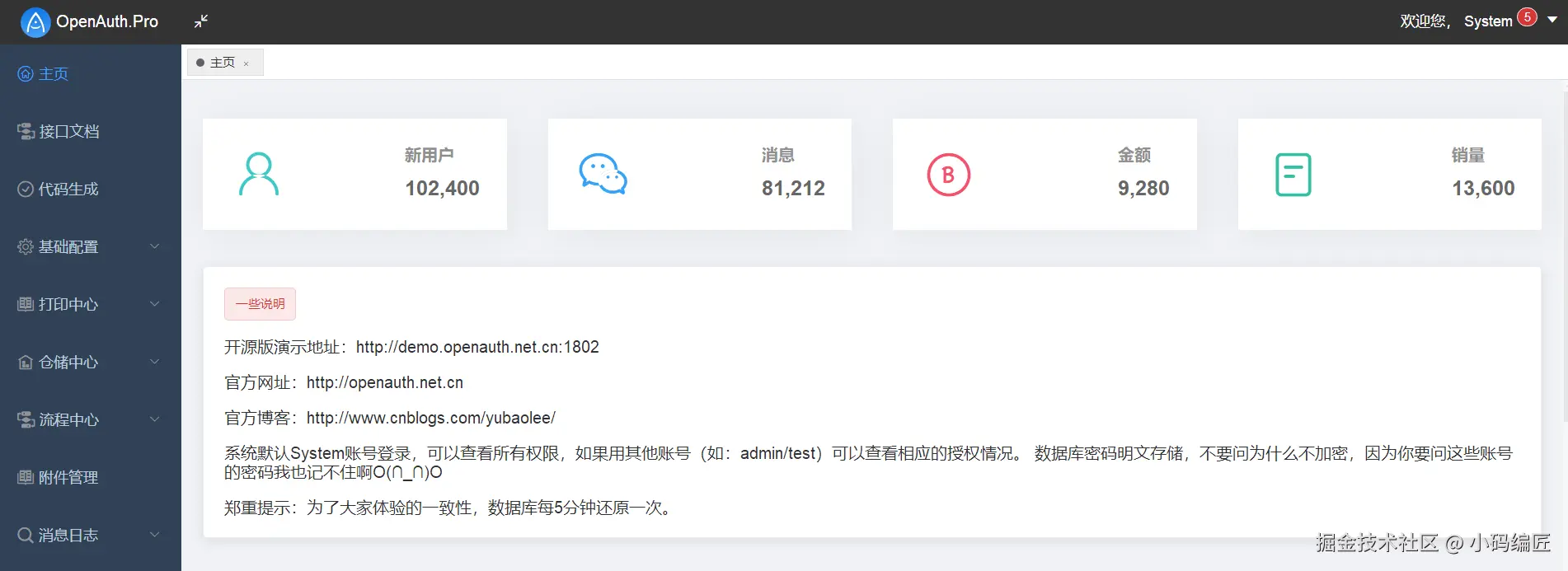Click the checkmark icon beside 代码生成
Viewport: 1568px width, 571px height.
coord(26,189)
